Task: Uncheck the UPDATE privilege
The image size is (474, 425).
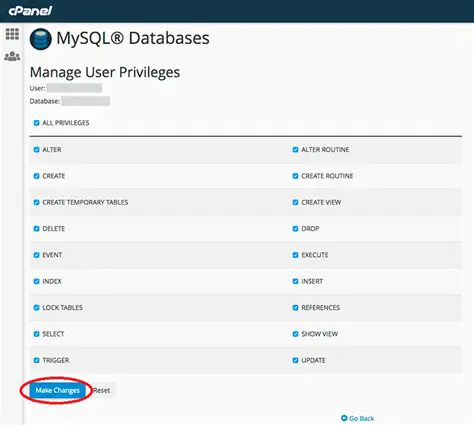Action: pyautogui.click(x=295, y=360)
